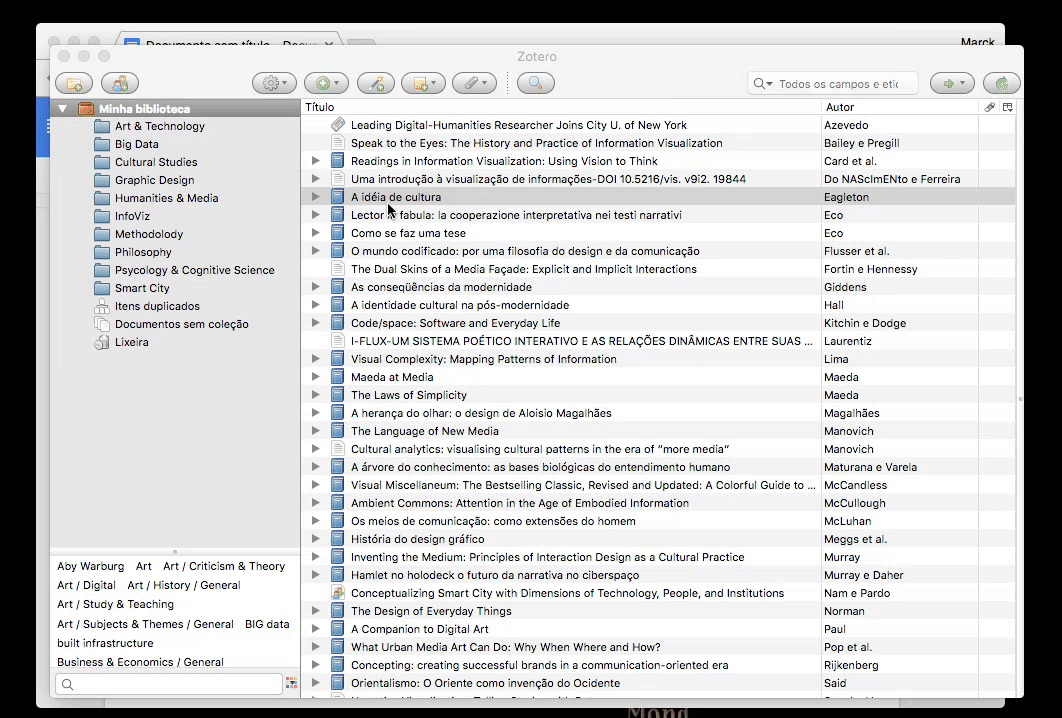This screenshot has height=718, width=1062.
Task: Filter by the built infrastructure tag
Action: click(105, 643)
